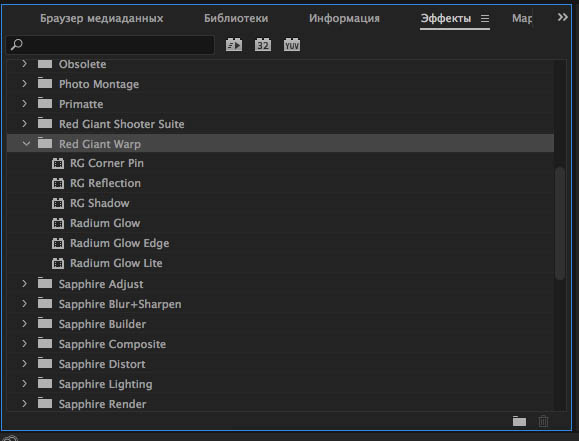Select the RG Shadow text
This screenshot has height=441, width=579.
[100, 203]
